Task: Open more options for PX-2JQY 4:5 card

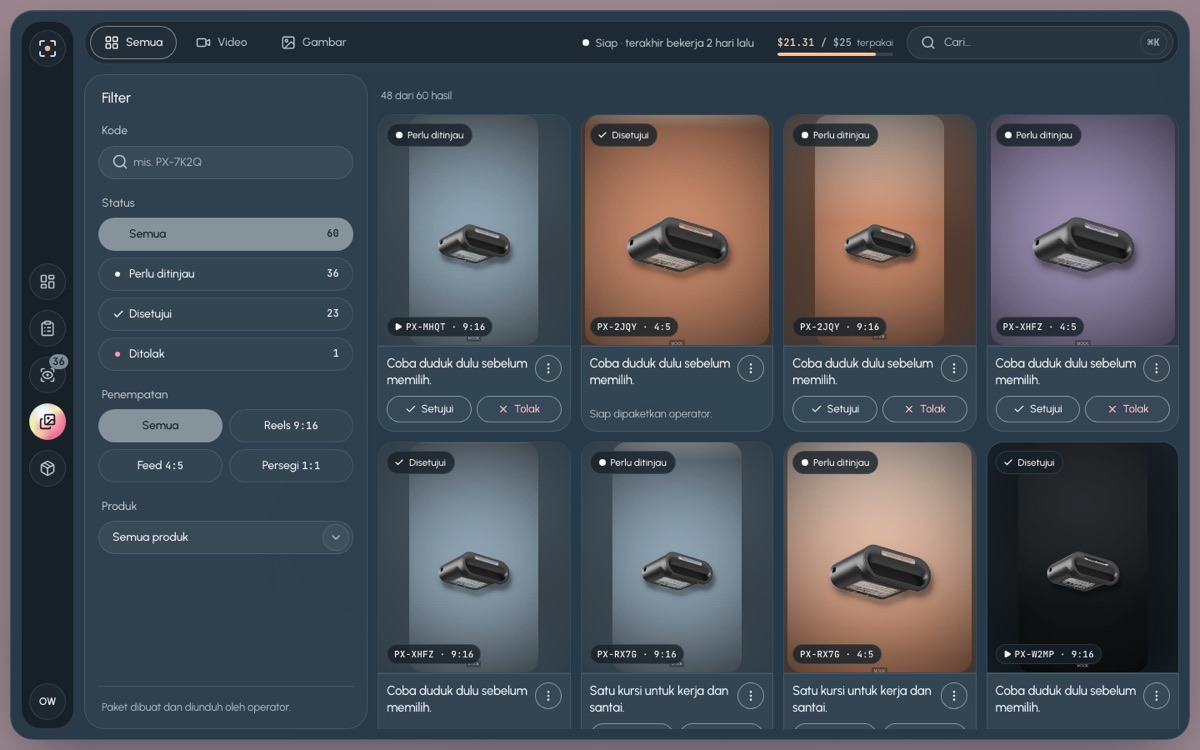Action: pos(751,368)
